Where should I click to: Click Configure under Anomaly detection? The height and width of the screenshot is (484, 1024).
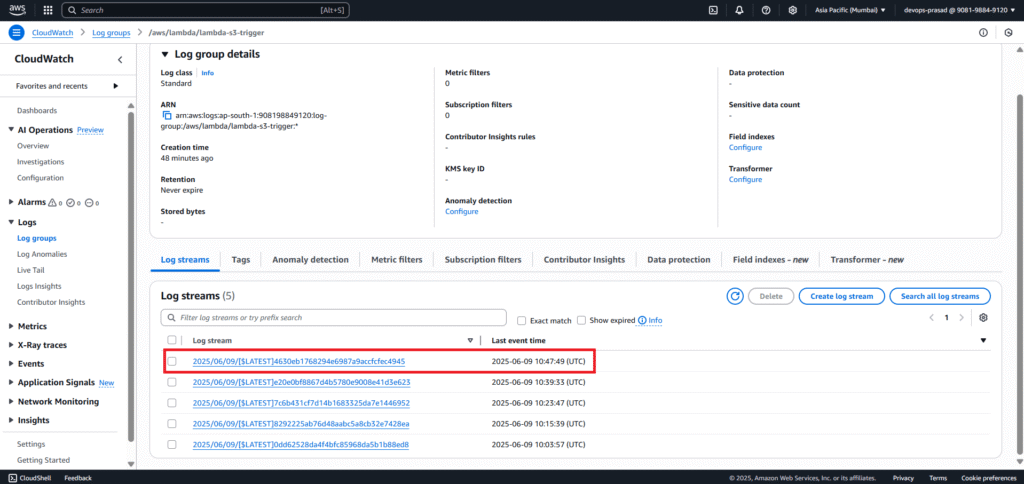461,212
